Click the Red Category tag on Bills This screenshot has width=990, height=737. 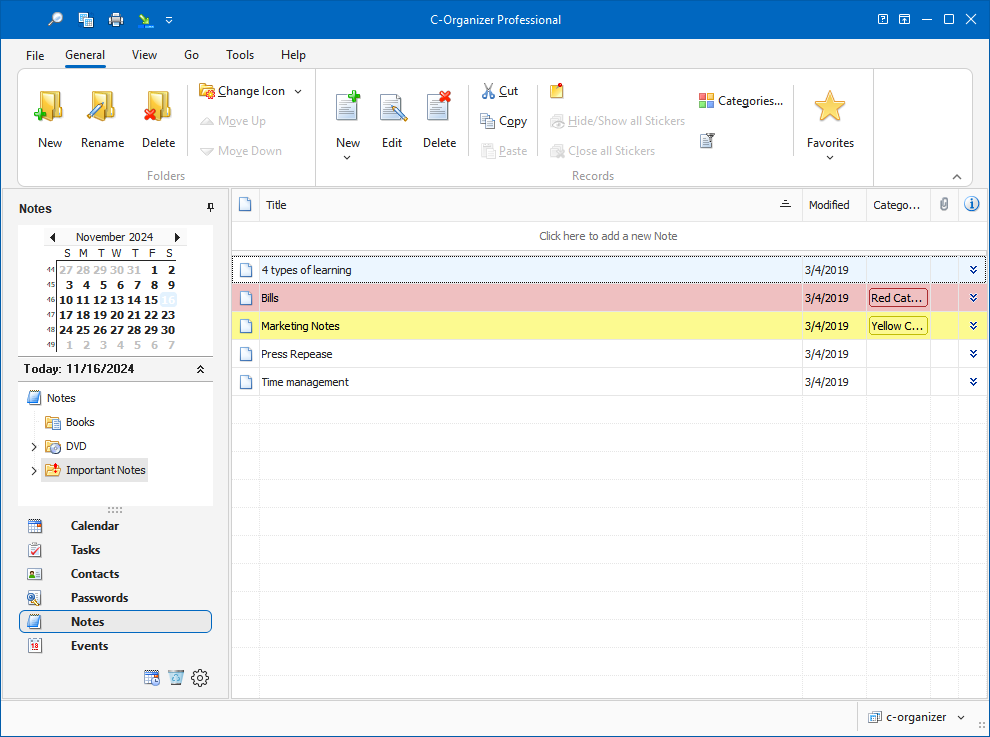pyautogui.click(x=898, y=298)
